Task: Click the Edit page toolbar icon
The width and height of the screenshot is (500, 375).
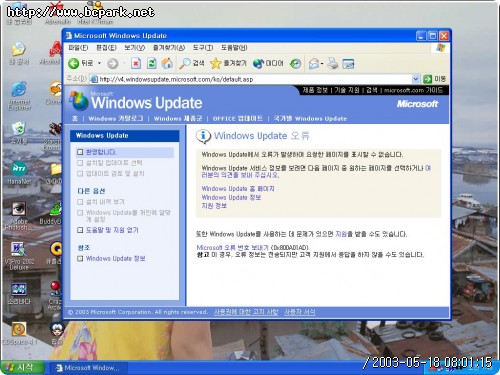Action: (348, 63)
